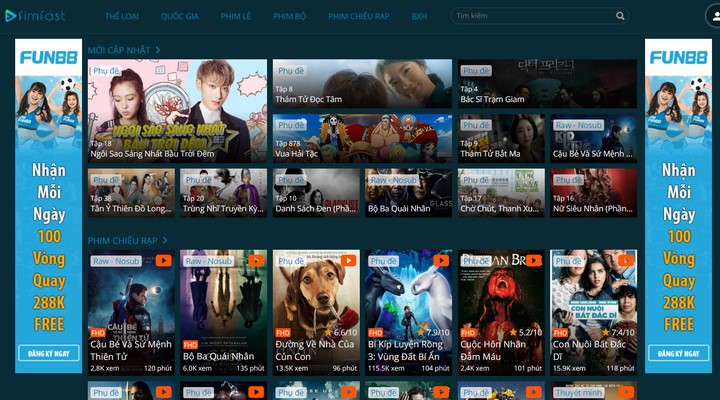
Task: Play icon on Bộ Ba Quái Nhân poster
Action: tap(256, 261)
